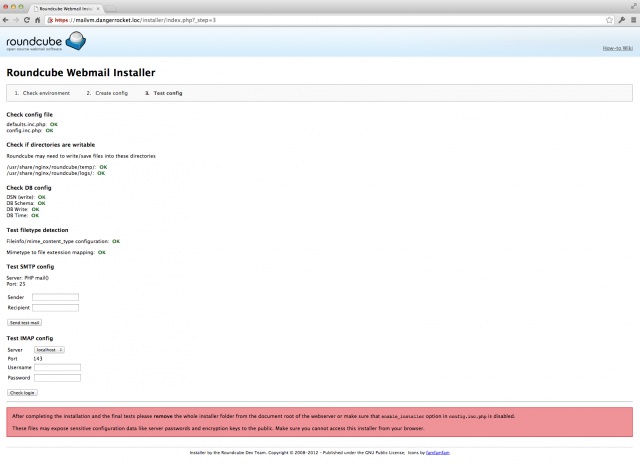This screenshot has height=469, width=640.
Task: Click the Test SMTP config heading
Action: pos(30,267)
